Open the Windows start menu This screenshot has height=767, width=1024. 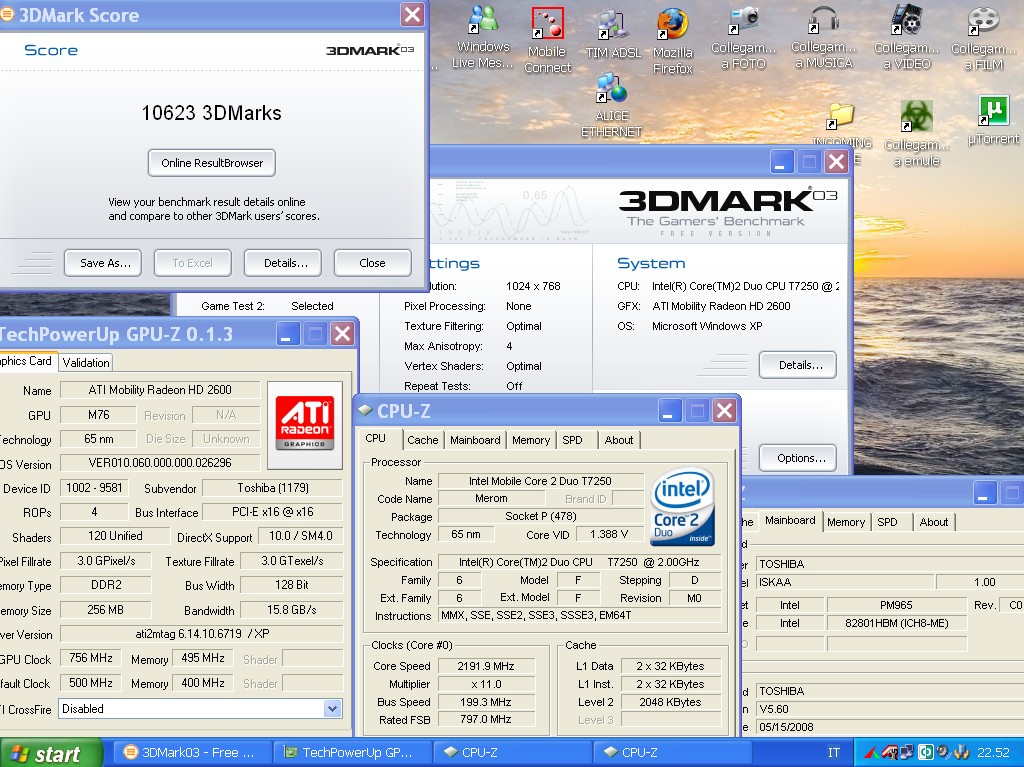point(51,753)
